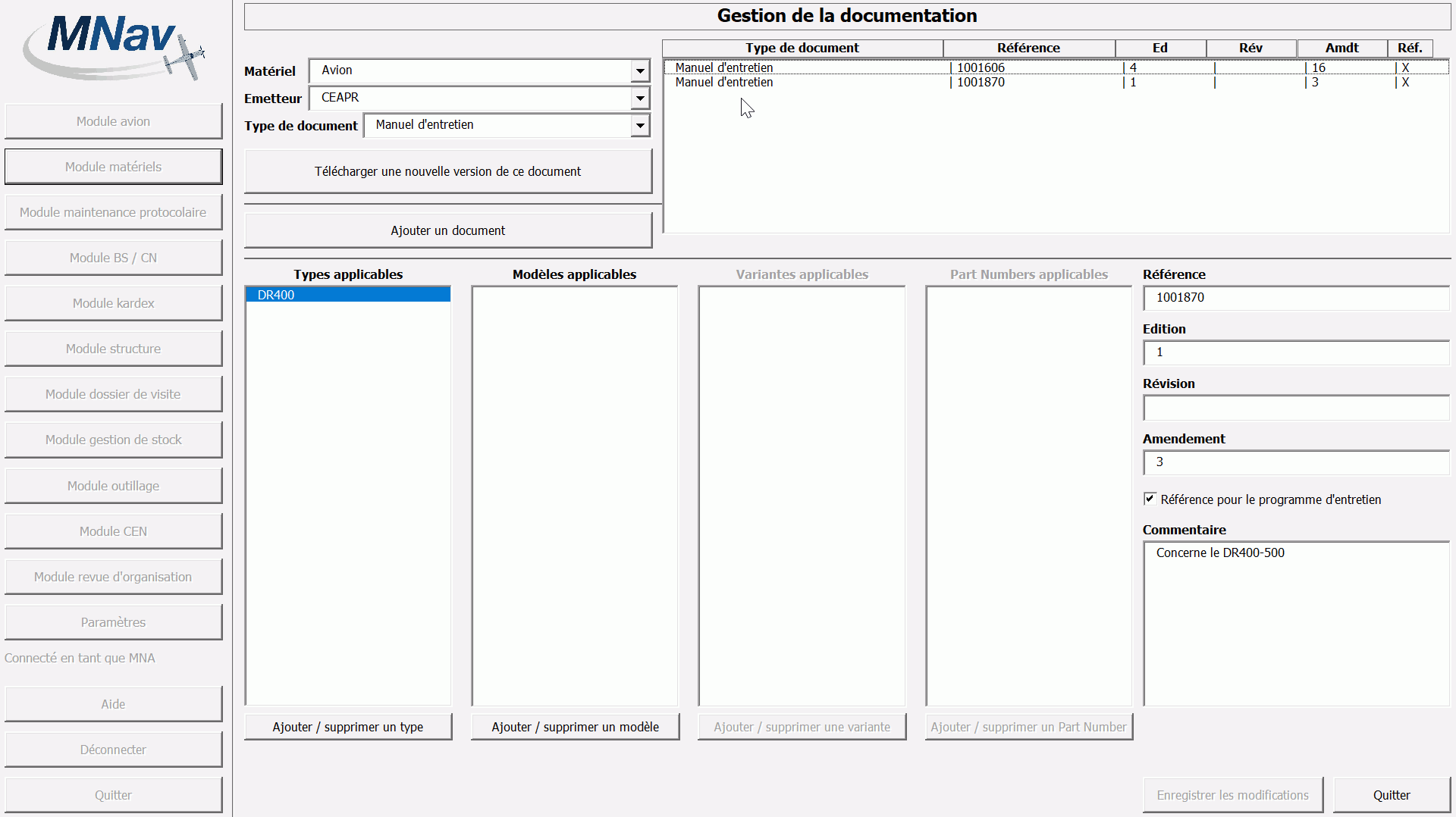The width and height of the screenshot is (1456, 817).
Task: Switch to Module kardex
Action: [113, 303]
